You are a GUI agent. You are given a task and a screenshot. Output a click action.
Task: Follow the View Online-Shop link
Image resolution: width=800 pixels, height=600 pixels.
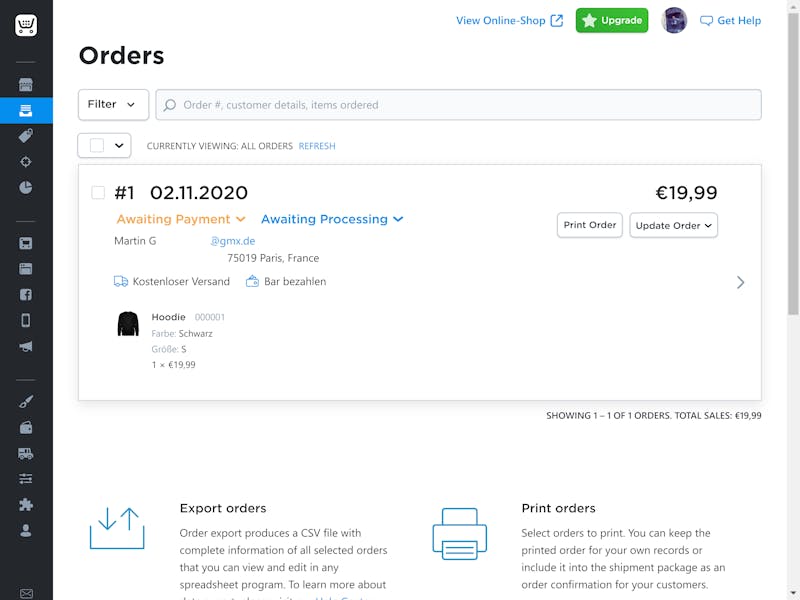[509, 20]
